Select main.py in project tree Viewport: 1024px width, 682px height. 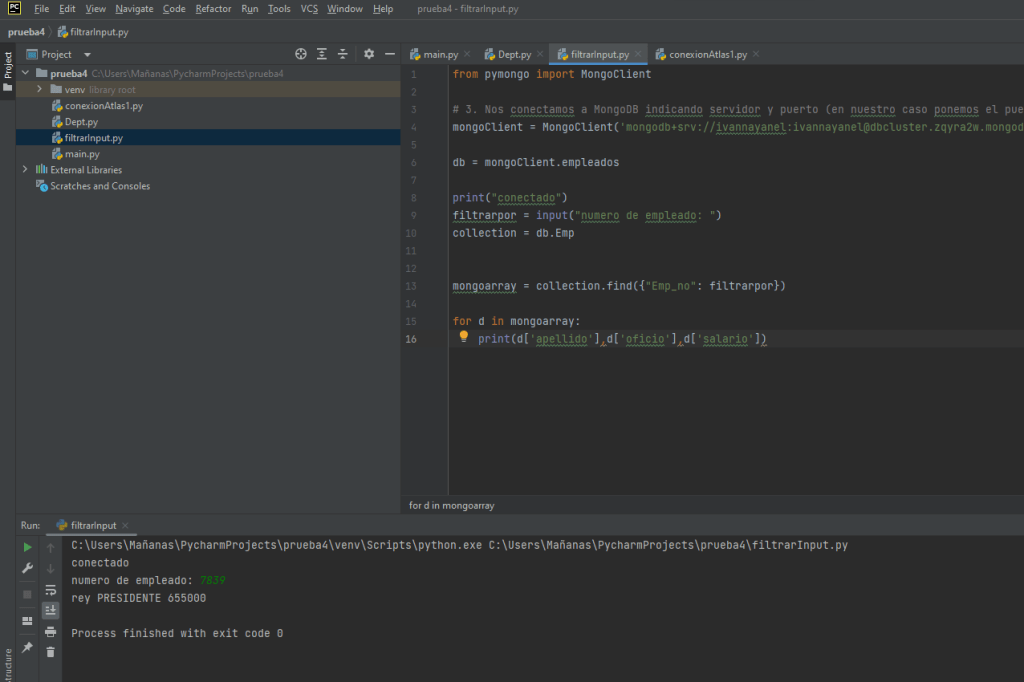[x=81, y=154]
